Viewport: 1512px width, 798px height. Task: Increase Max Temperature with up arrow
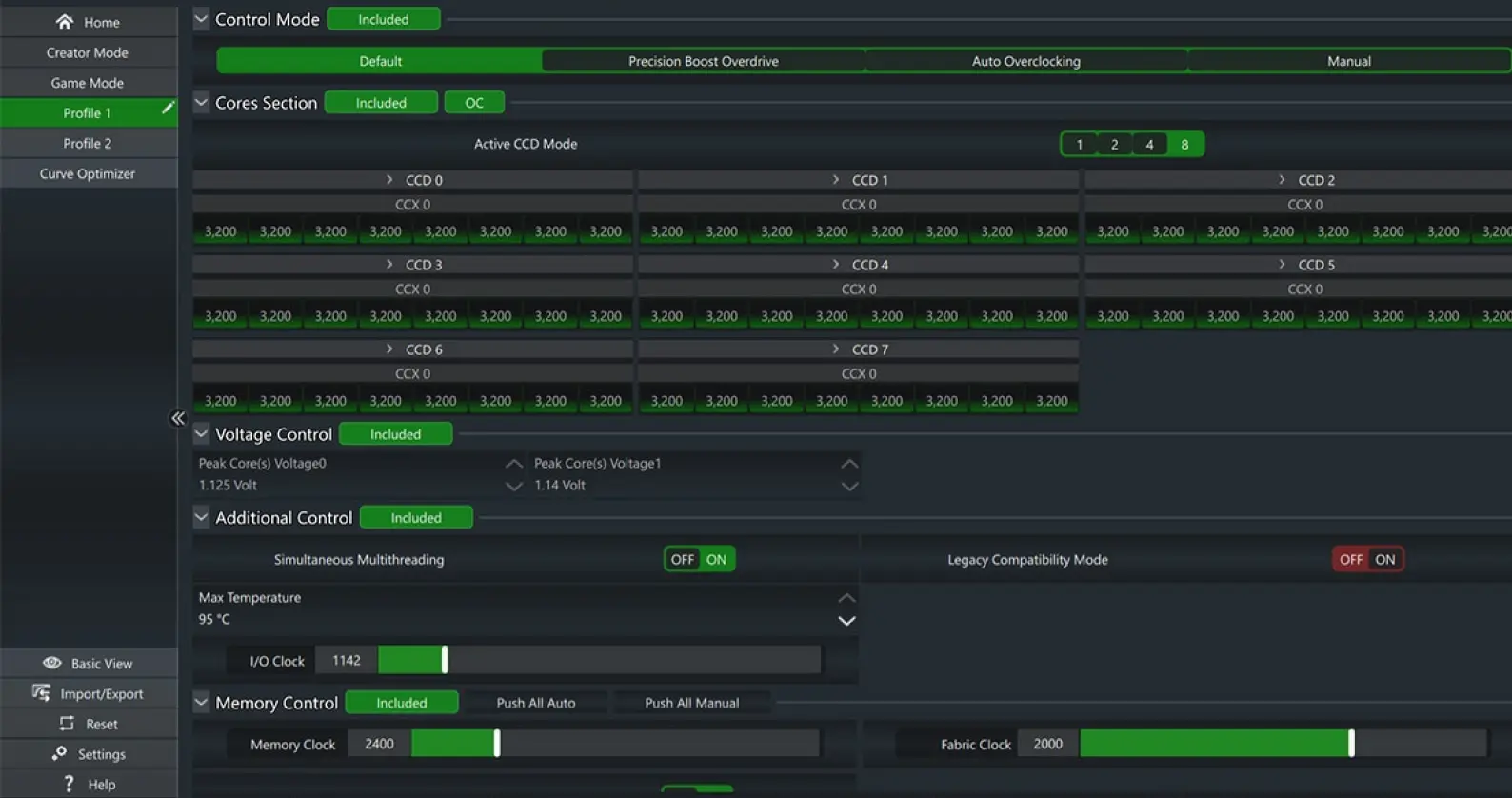pos(846,598)
